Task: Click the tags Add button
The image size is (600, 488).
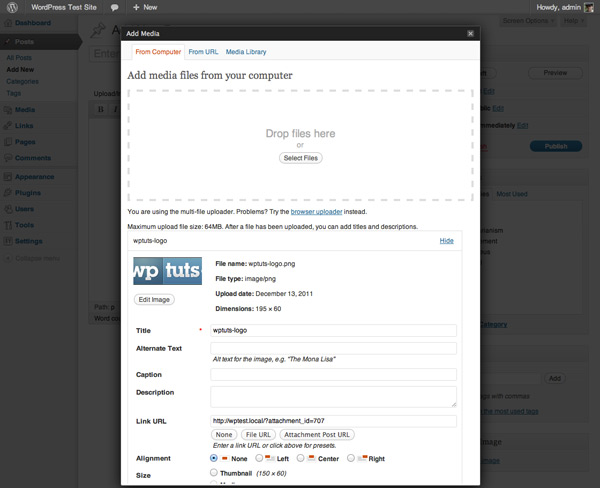Action: coord(555,379)
